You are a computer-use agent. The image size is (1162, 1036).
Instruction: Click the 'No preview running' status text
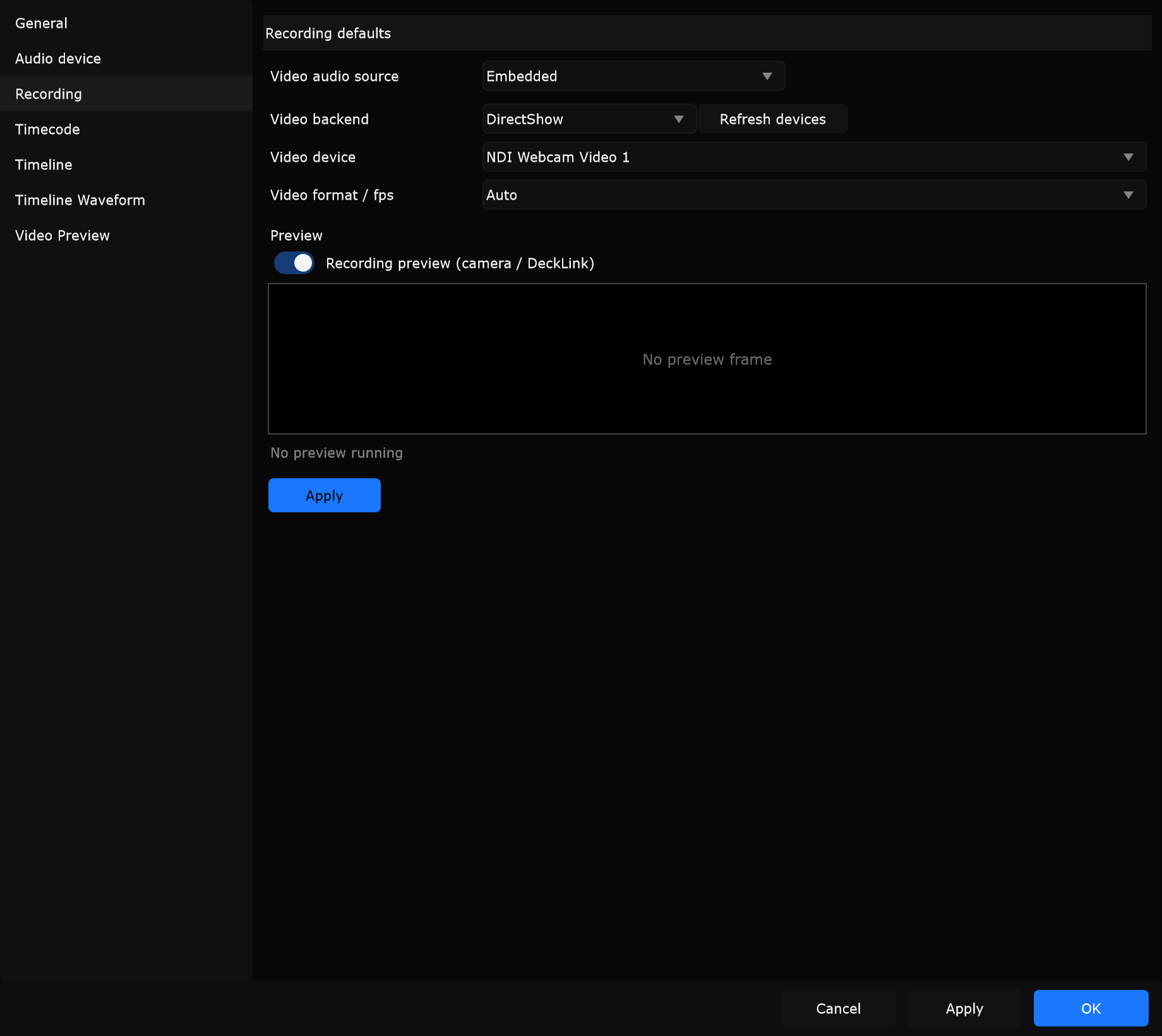tap(337, 453)
